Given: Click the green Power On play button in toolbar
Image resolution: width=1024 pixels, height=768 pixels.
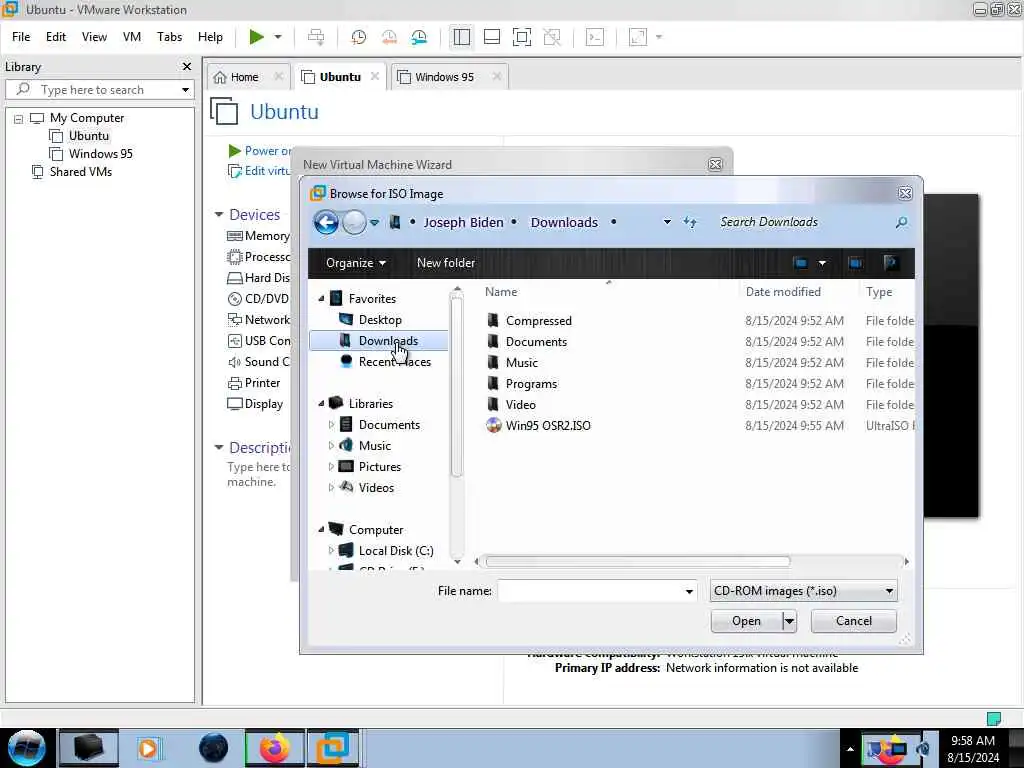Looking at the screenshot, I should (257, 37).
